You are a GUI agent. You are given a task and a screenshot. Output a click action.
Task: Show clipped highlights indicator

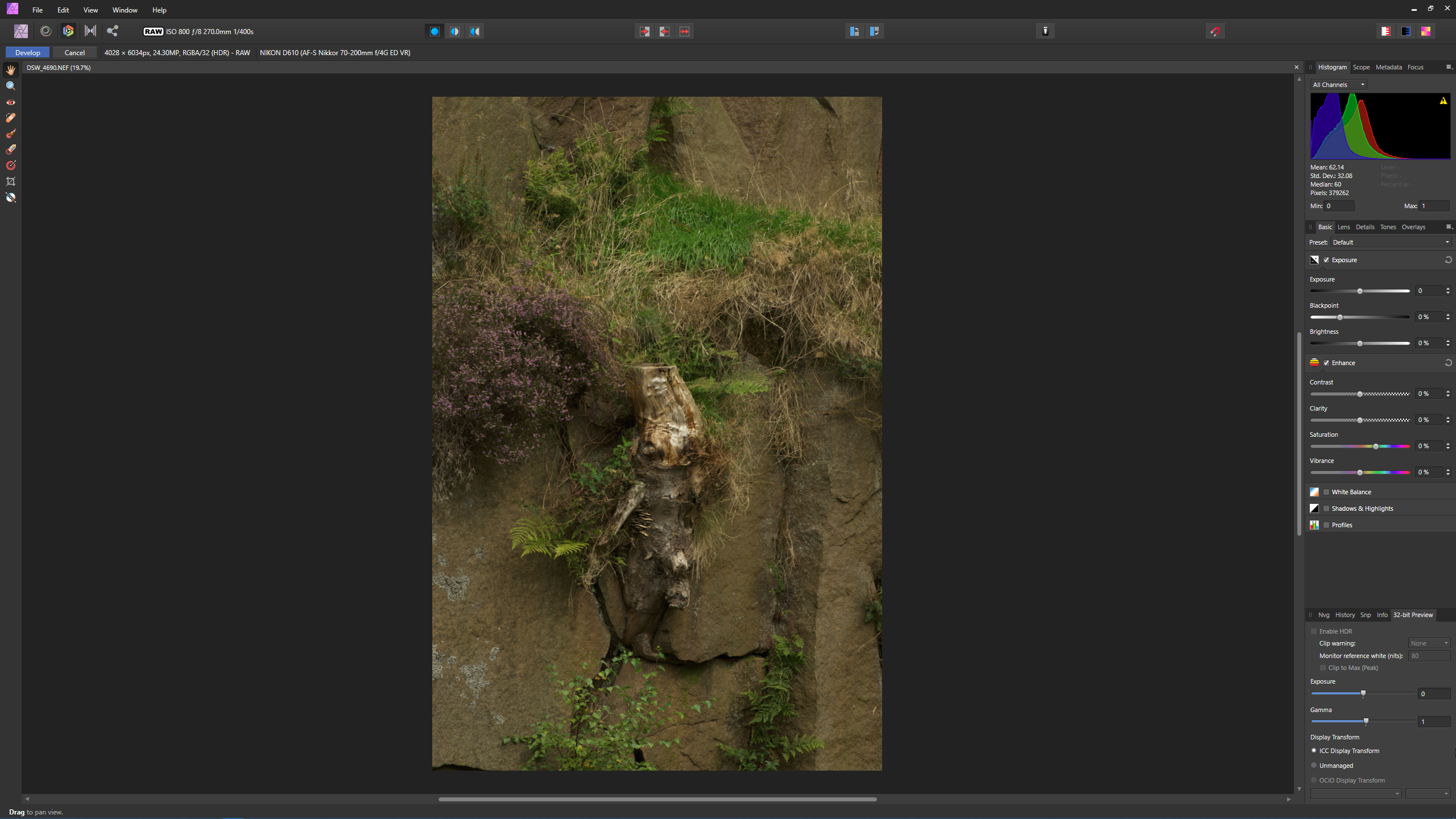[x=1386, y=31]
